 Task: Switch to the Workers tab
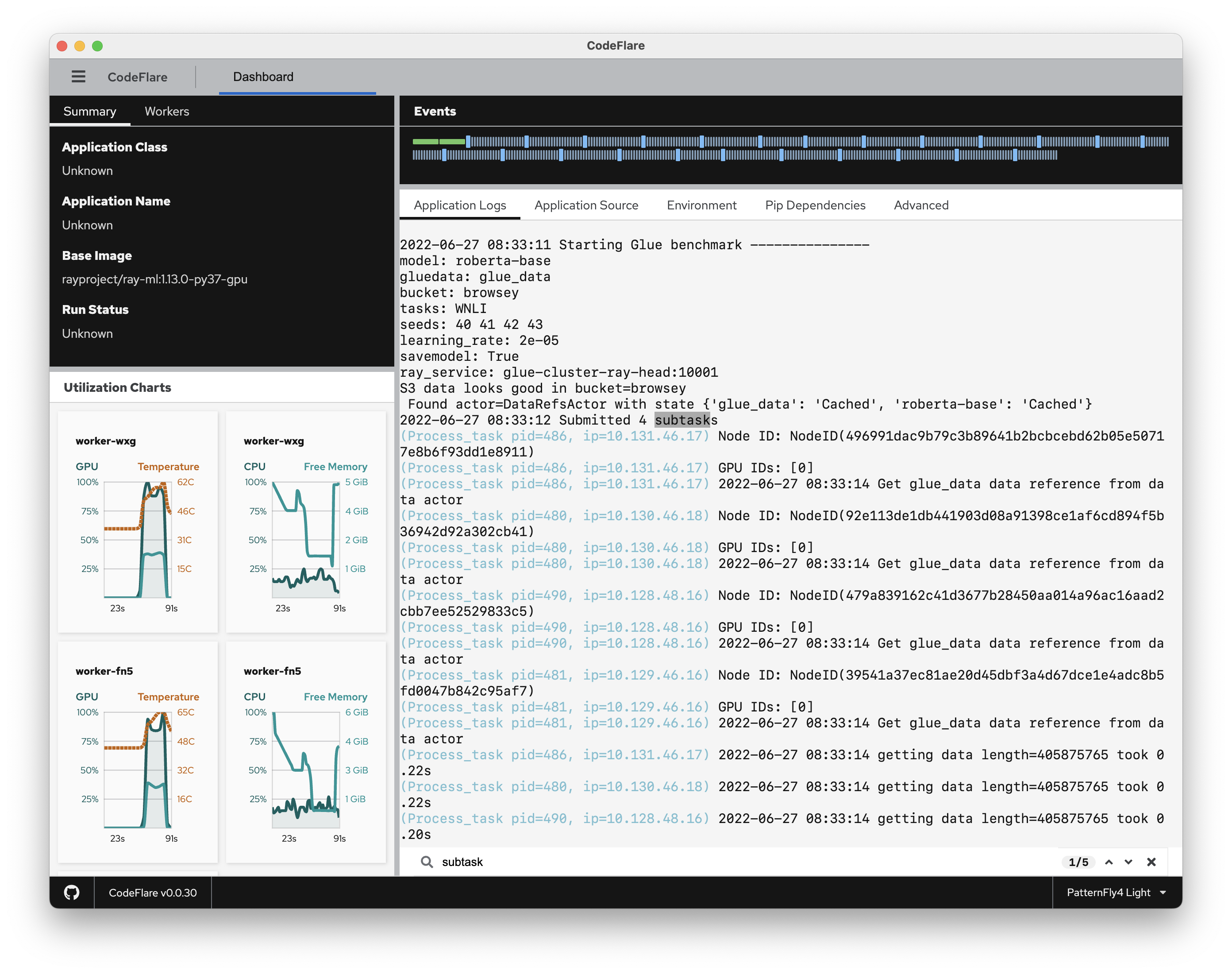click(166, 111)
